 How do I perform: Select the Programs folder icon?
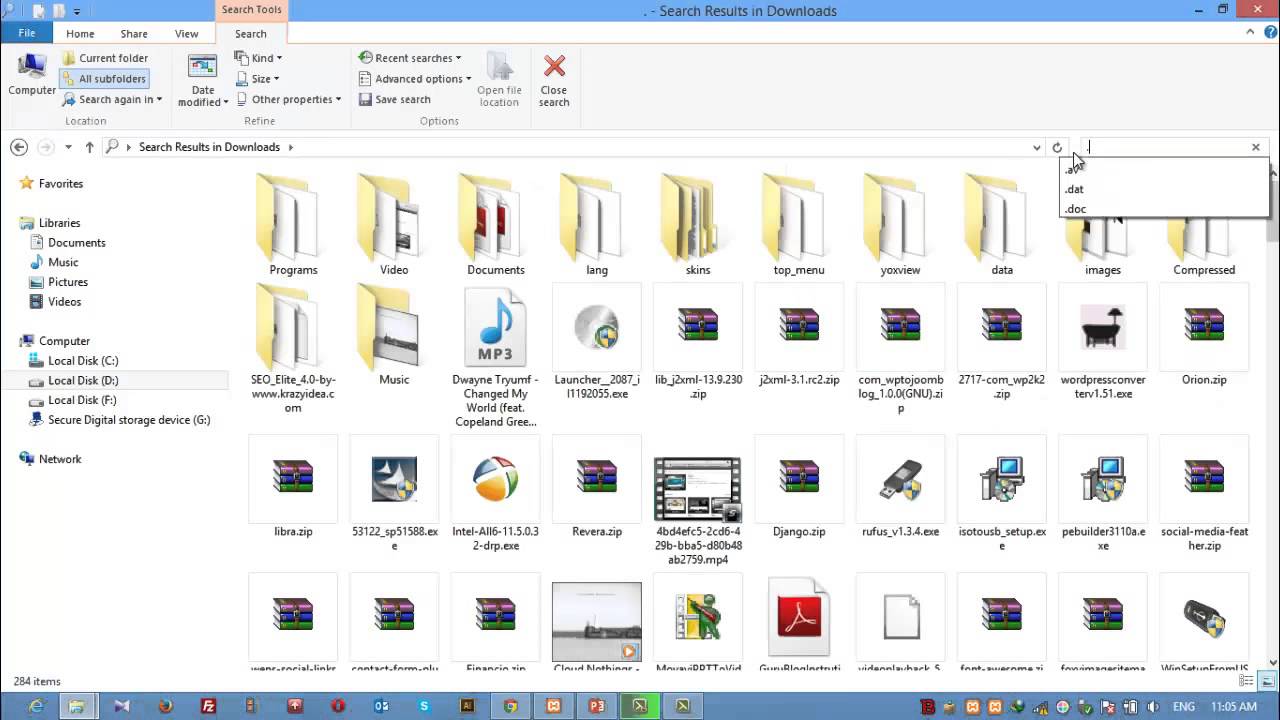[x=293, y=218]
